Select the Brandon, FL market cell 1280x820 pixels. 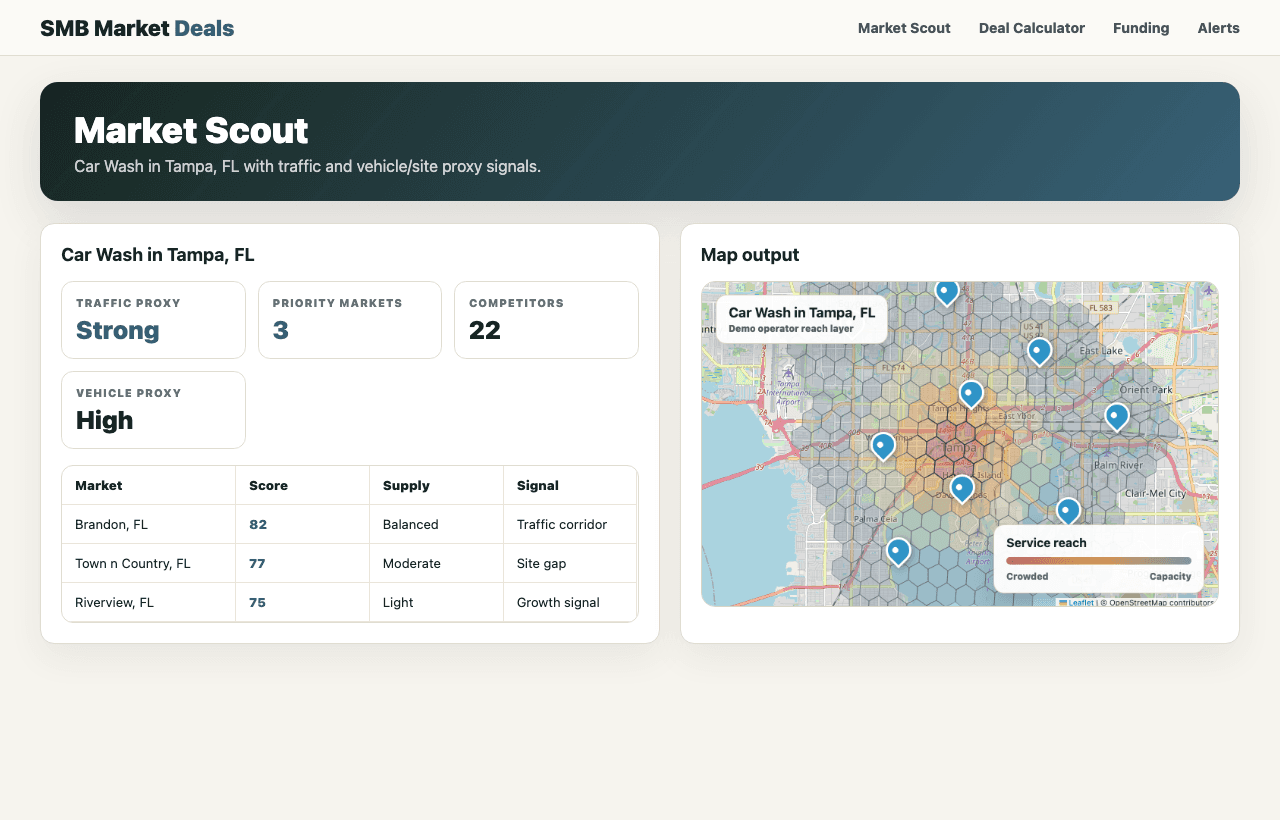(149, 524)
